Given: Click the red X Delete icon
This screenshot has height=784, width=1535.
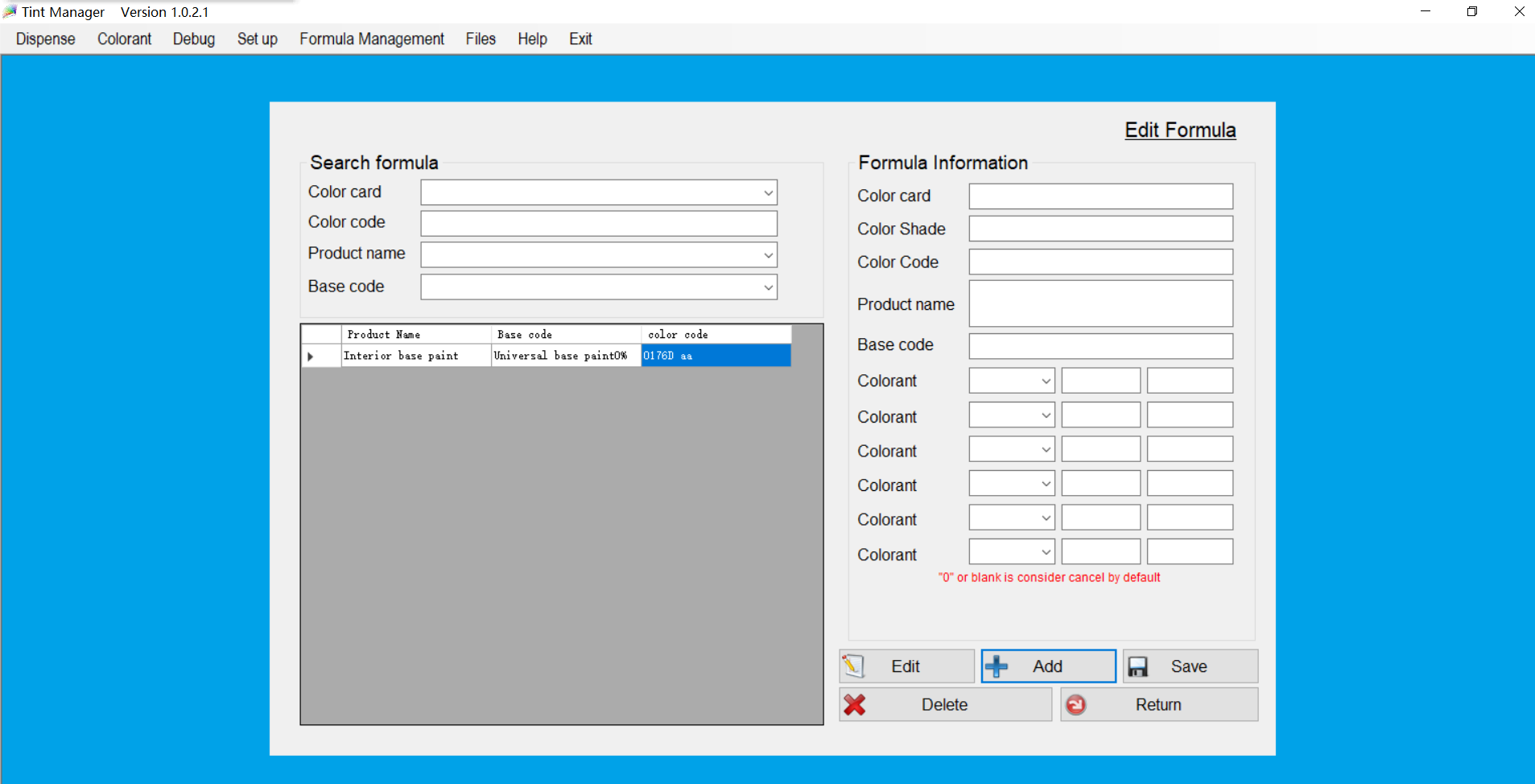Looking at the screenshot, I should coord(855,705).
